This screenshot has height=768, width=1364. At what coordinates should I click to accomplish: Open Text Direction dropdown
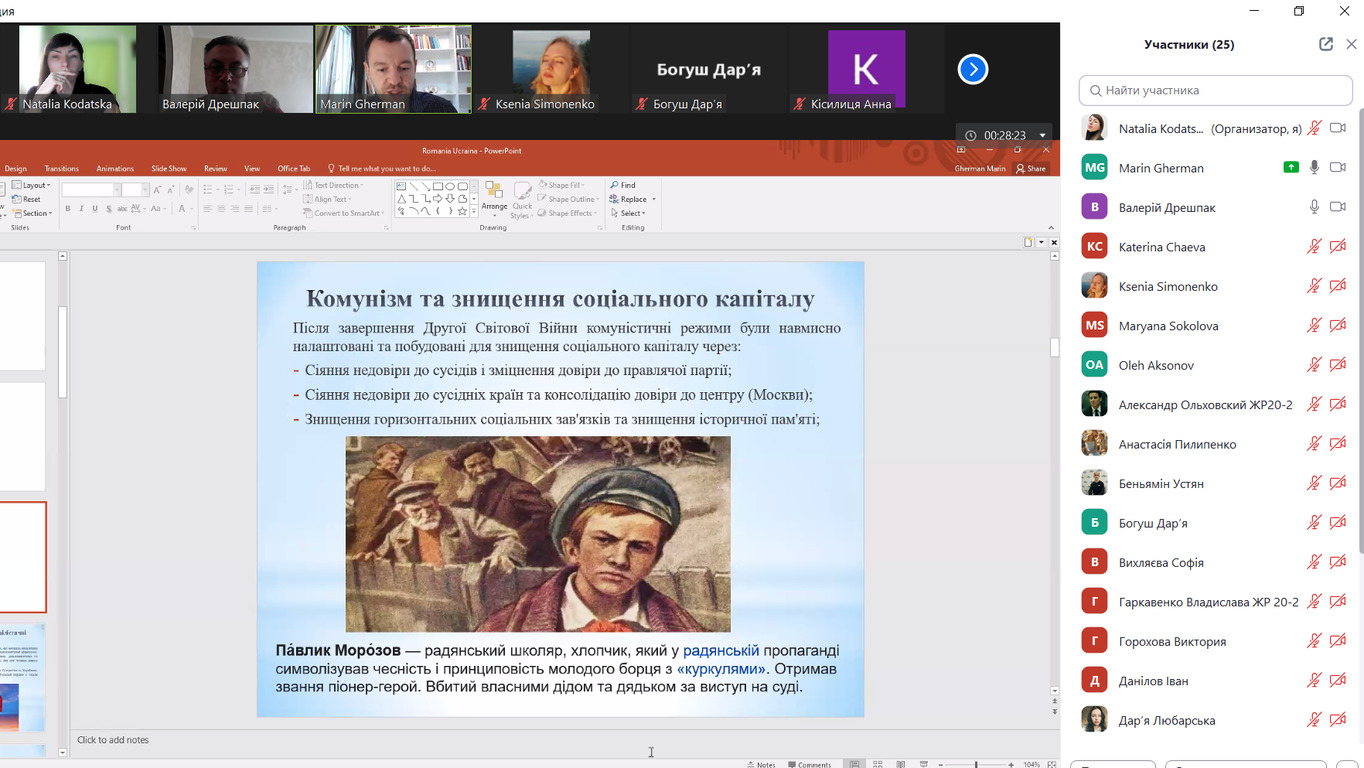[x=334, y=185]
